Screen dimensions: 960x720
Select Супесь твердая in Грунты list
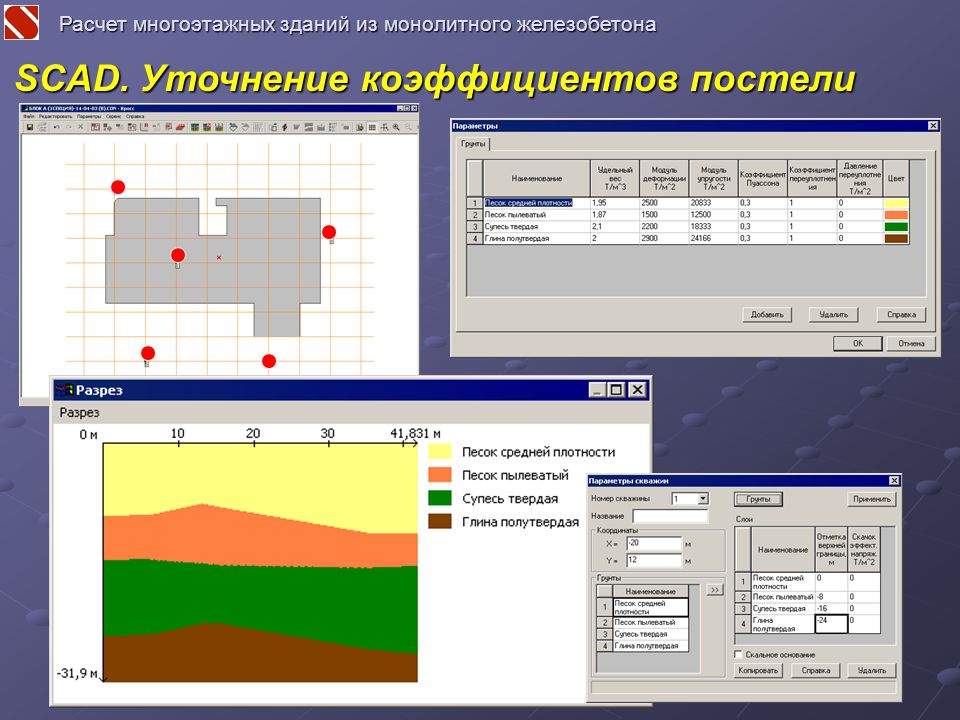pyautogui.click(x=650, y=634)
